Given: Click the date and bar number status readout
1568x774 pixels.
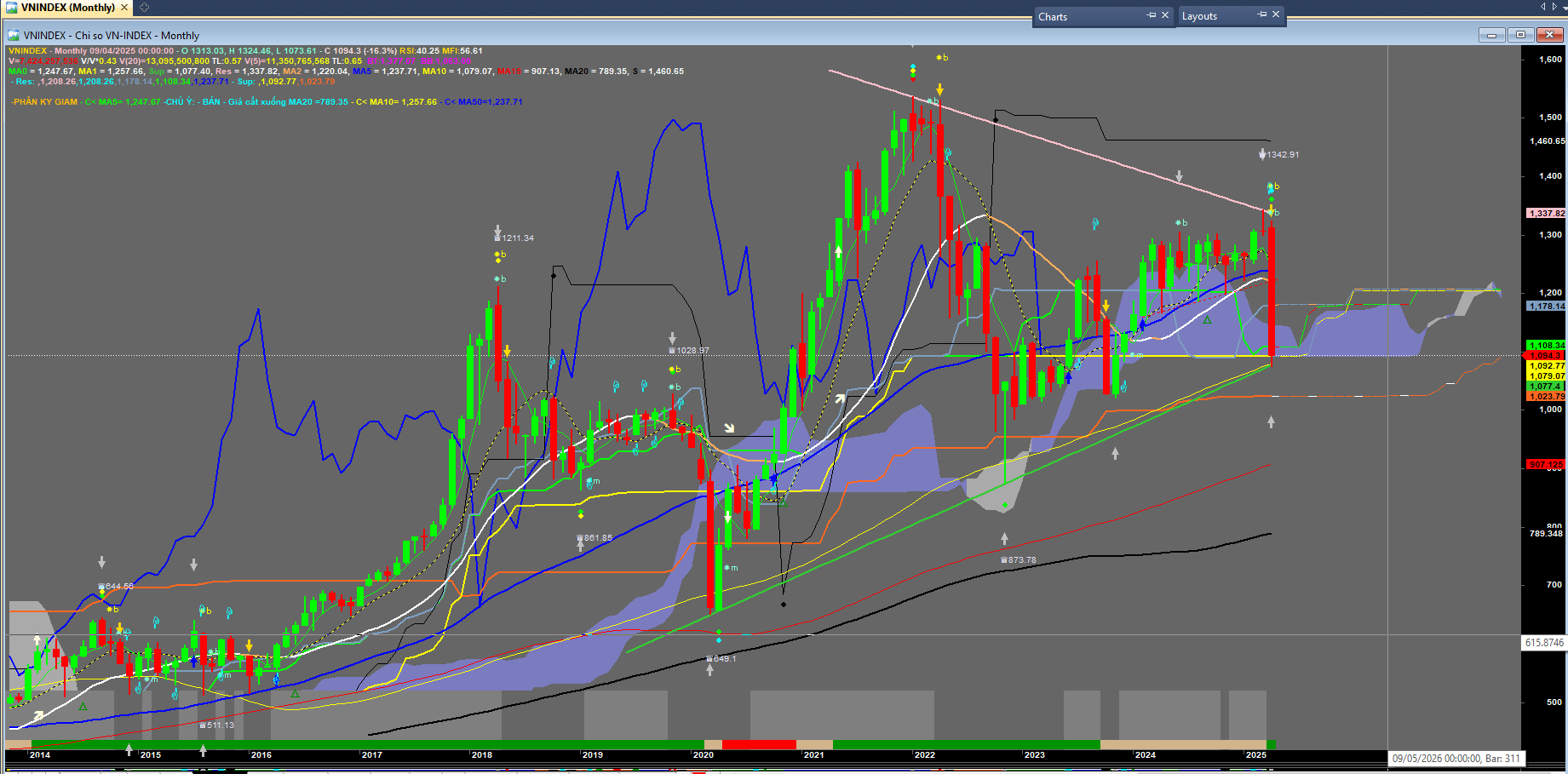Looking at the screenshot, I should [1456, 759].
